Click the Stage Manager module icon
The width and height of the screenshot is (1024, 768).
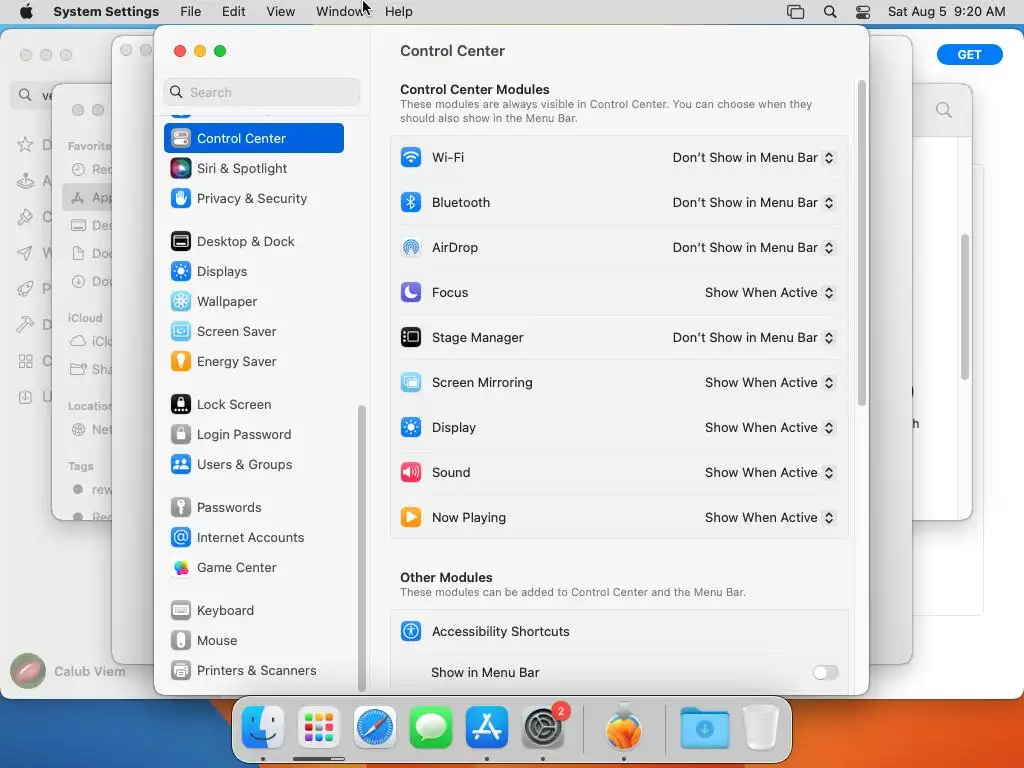click(x=411, y=338)
